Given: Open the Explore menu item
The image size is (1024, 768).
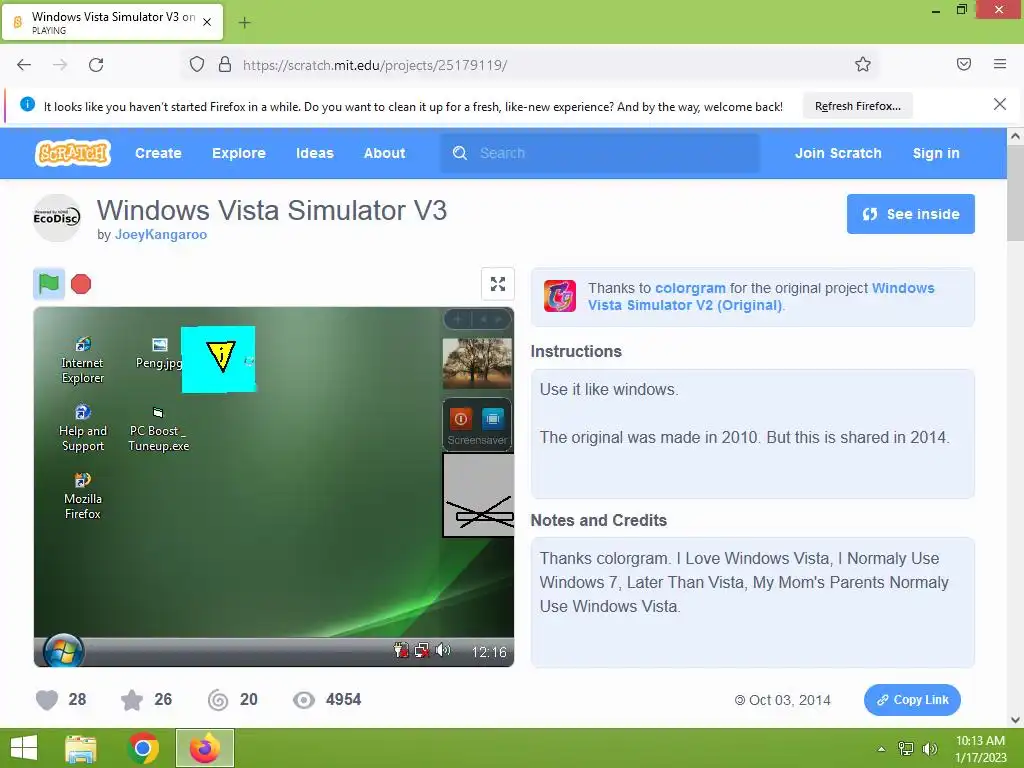Looking at the screenshot, I should coord(239,153).
